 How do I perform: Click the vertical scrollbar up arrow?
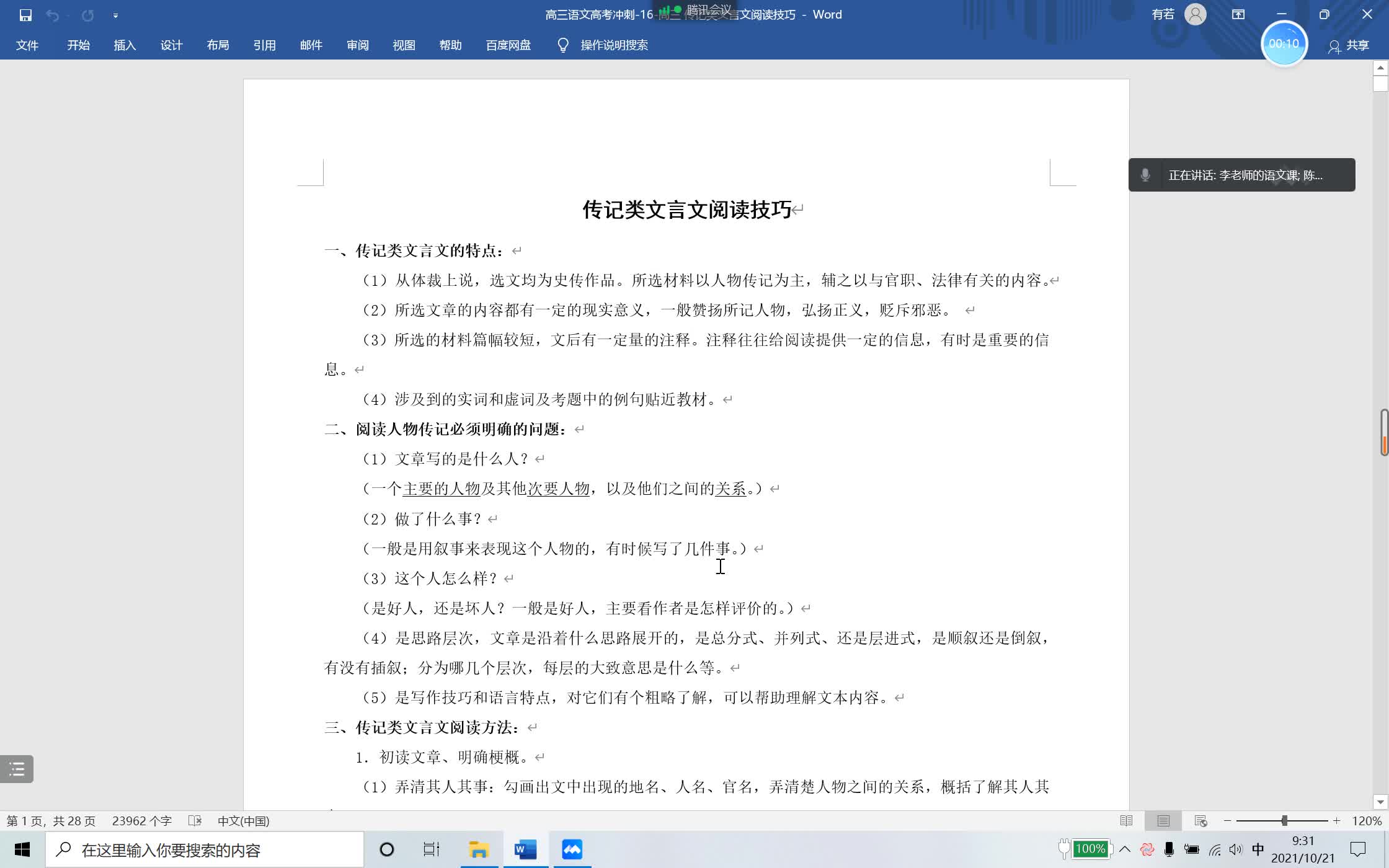coord(1380,68)
